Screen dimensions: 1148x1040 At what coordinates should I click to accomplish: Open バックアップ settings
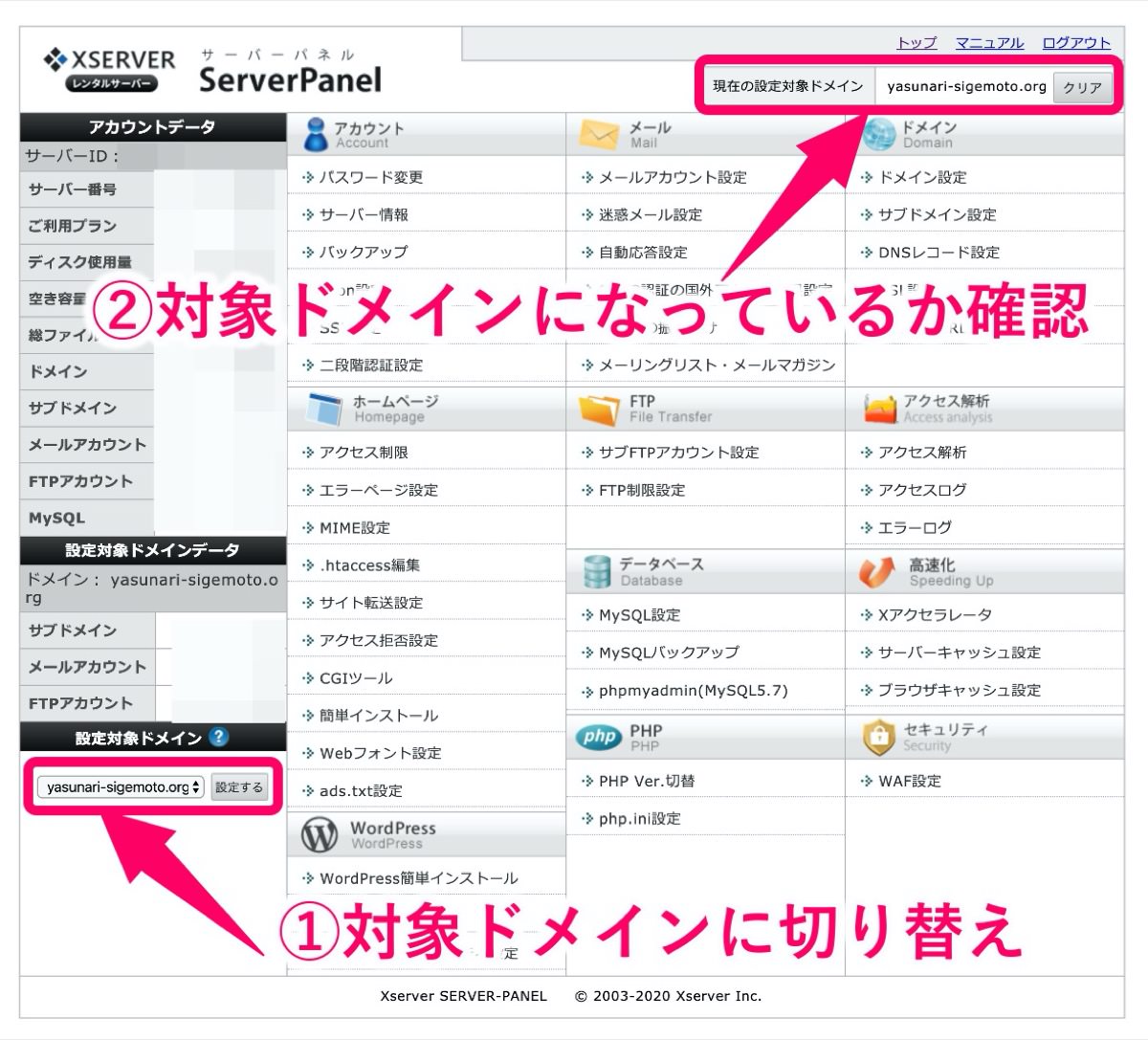(364, 252)
